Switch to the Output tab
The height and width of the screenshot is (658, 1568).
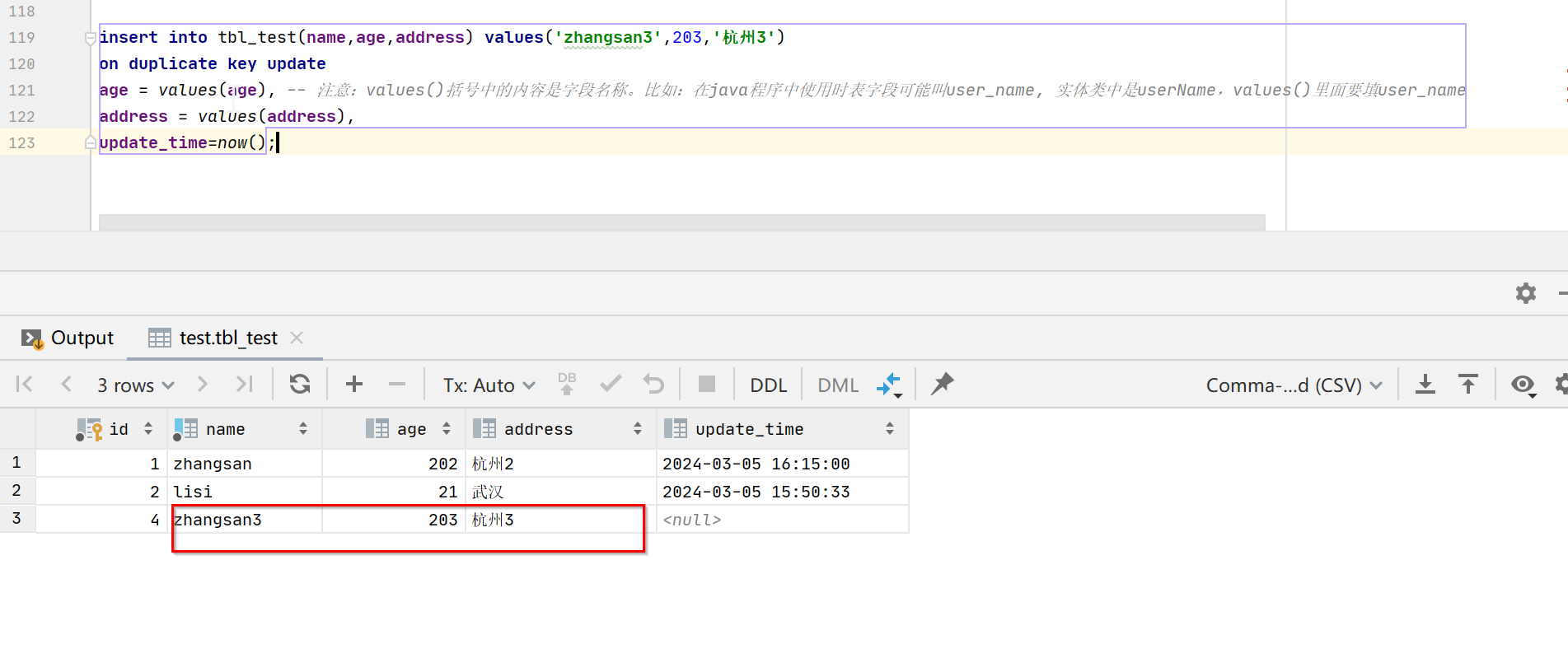click(67, 338)
